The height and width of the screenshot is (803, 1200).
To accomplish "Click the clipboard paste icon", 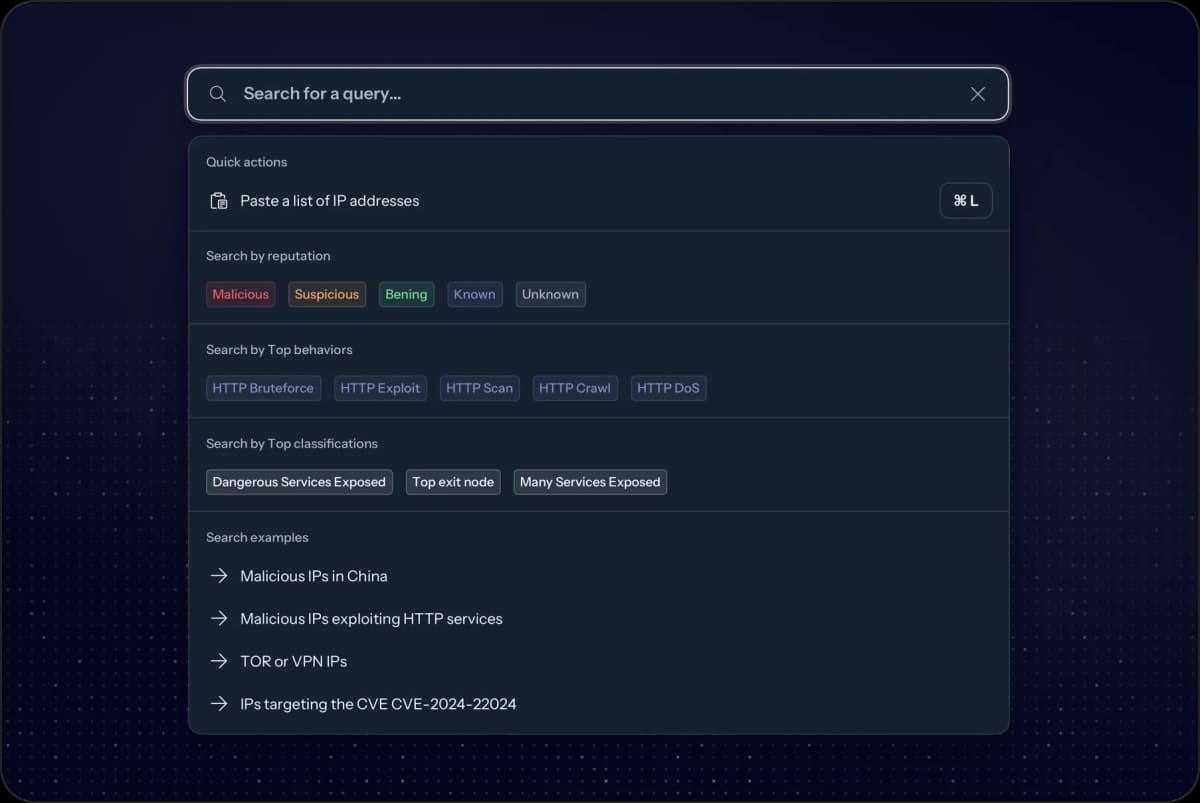I will tap(218, 201).
